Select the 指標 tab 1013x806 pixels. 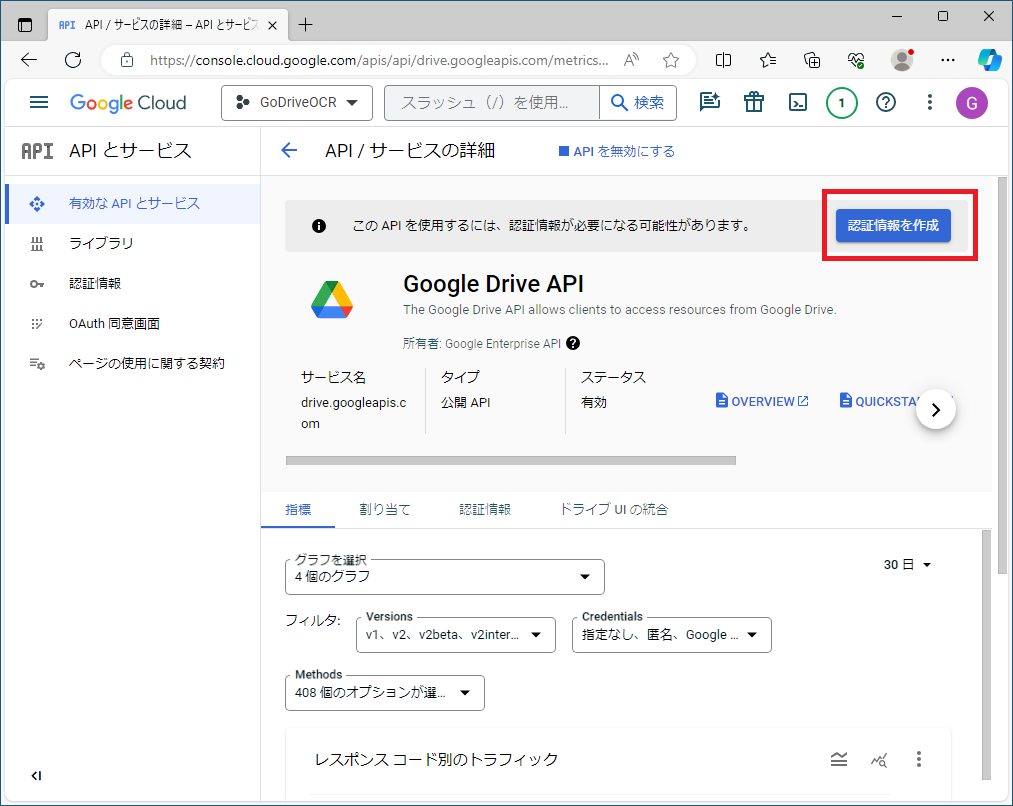click(x=298, y=510)
